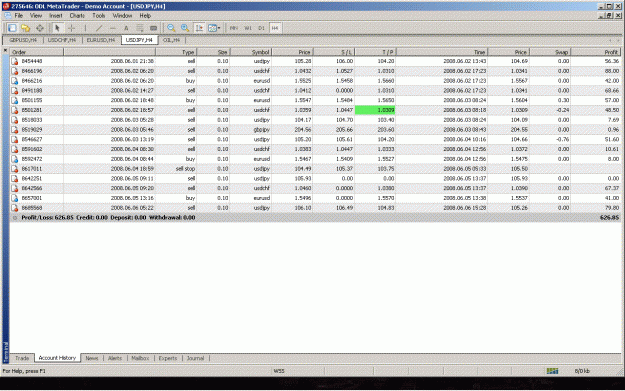Select the Trendline drawing tool

[x=99, y=28]
